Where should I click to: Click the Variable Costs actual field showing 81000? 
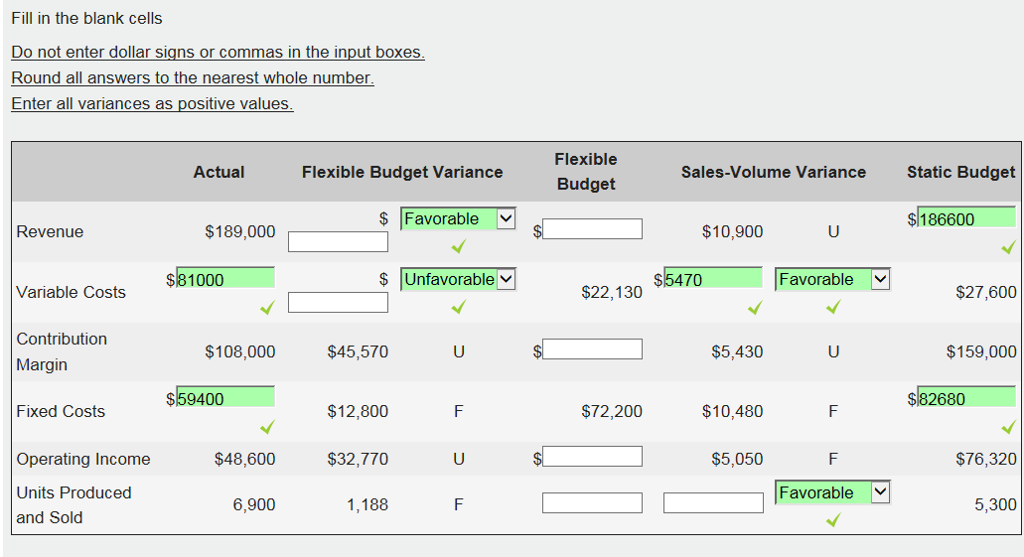[225, 279]
